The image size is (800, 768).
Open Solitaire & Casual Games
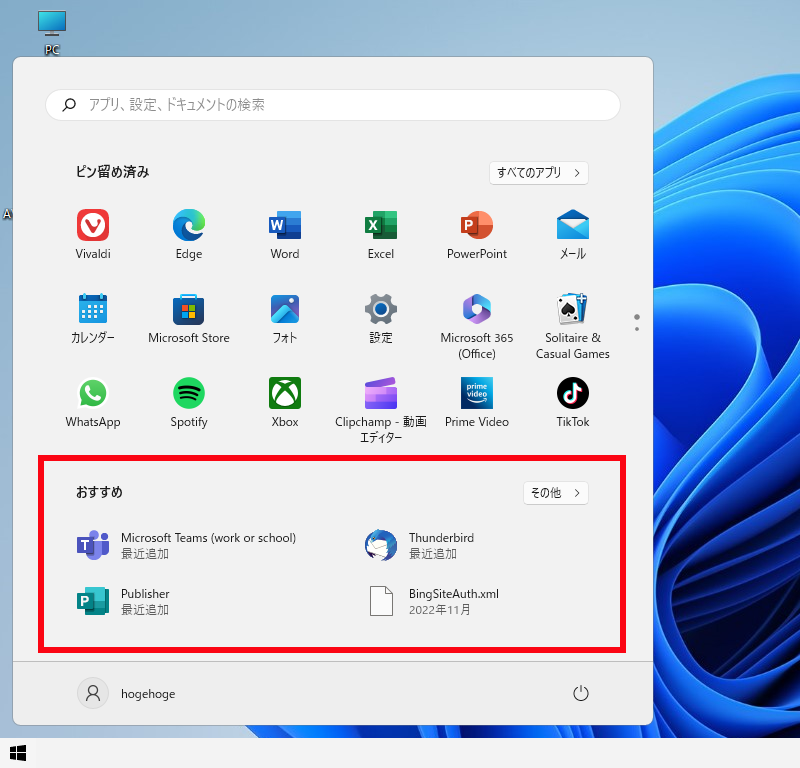coord(572,327)
